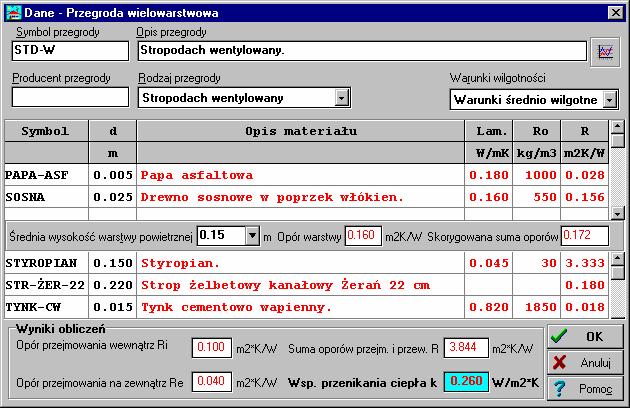Select the STYROPIAN symbol cell

click(46, 263)
